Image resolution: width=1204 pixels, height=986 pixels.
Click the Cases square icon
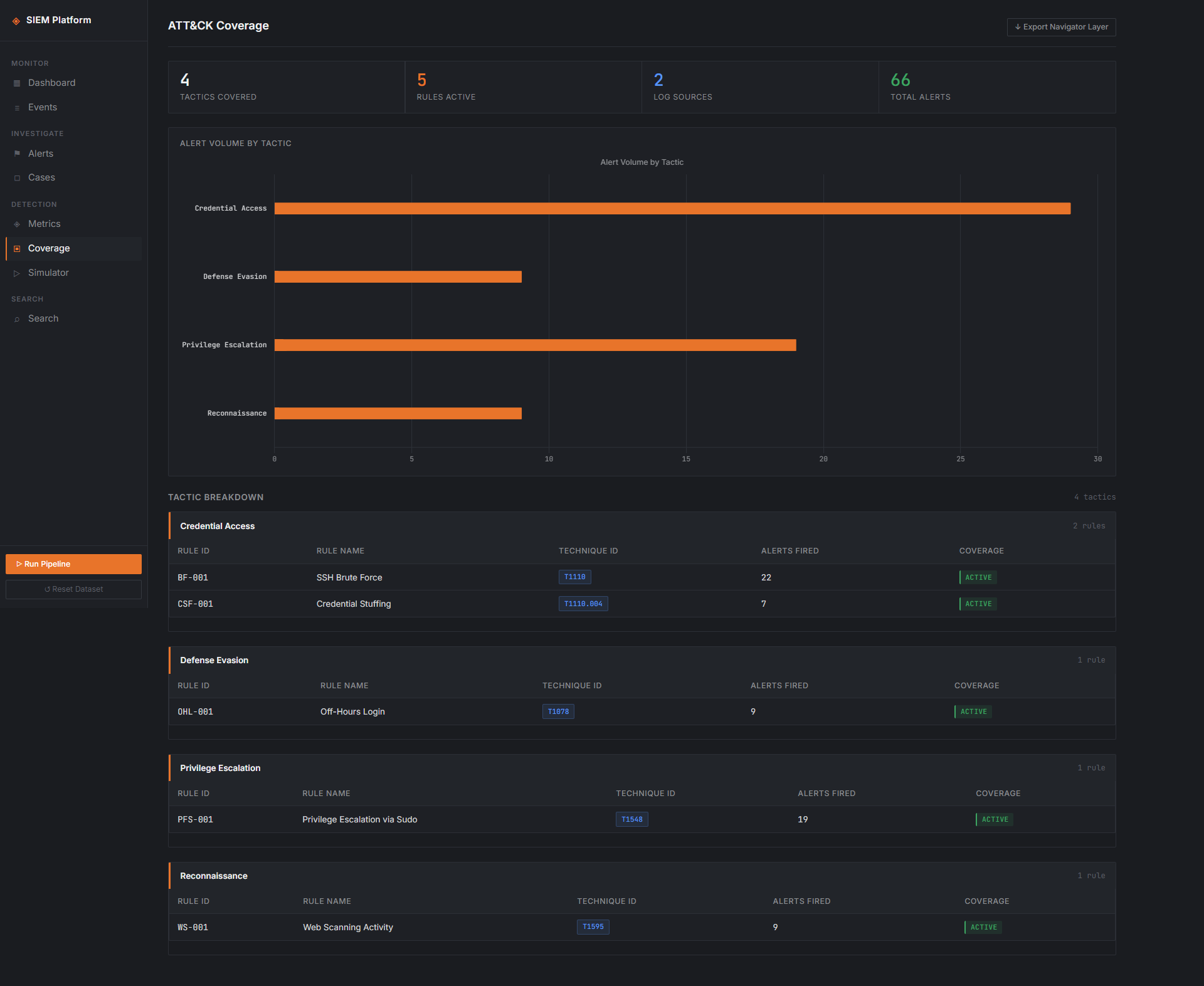[x=17, y=178]
